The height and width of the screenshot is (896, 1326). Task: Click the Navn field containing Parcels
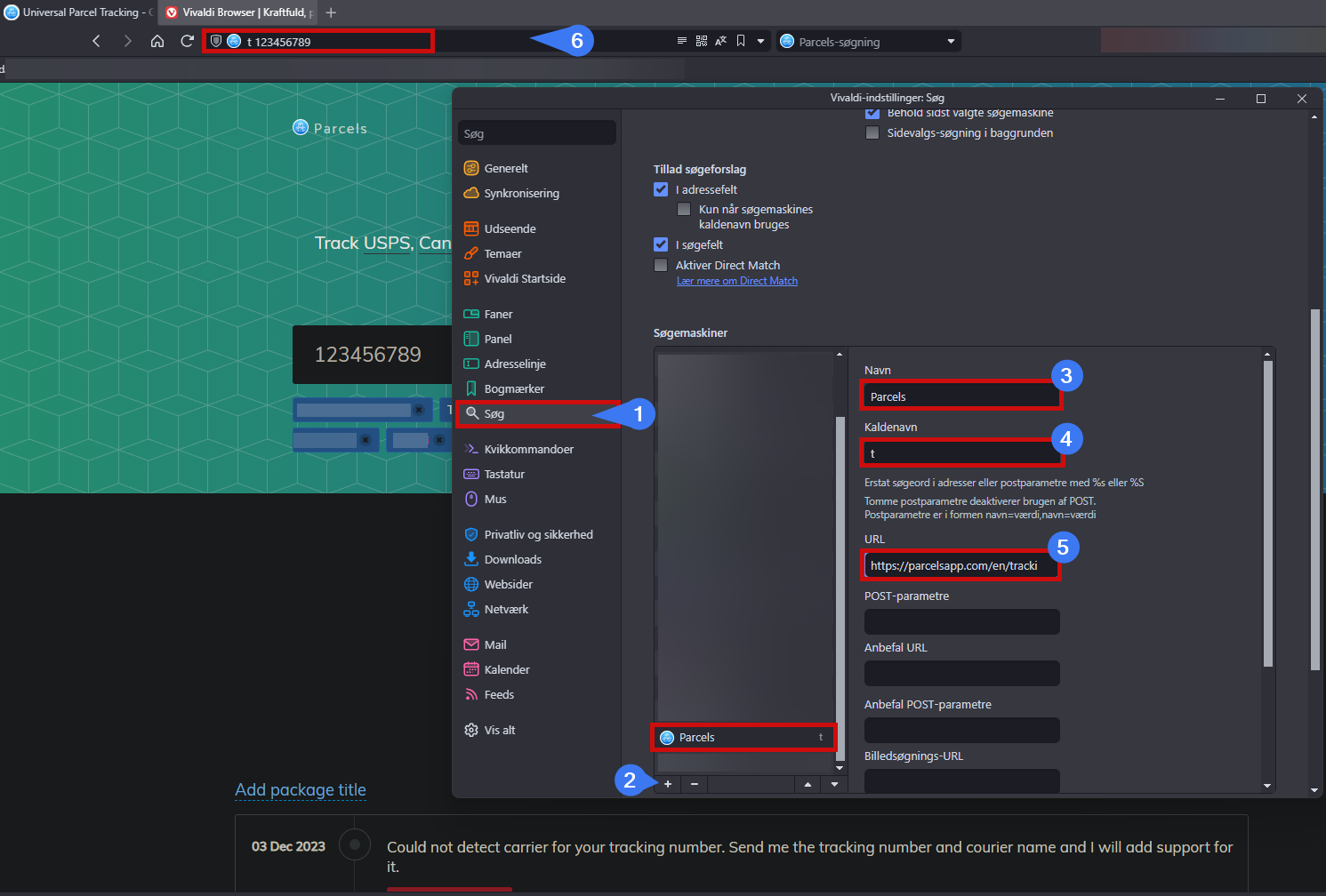(961, 396)
